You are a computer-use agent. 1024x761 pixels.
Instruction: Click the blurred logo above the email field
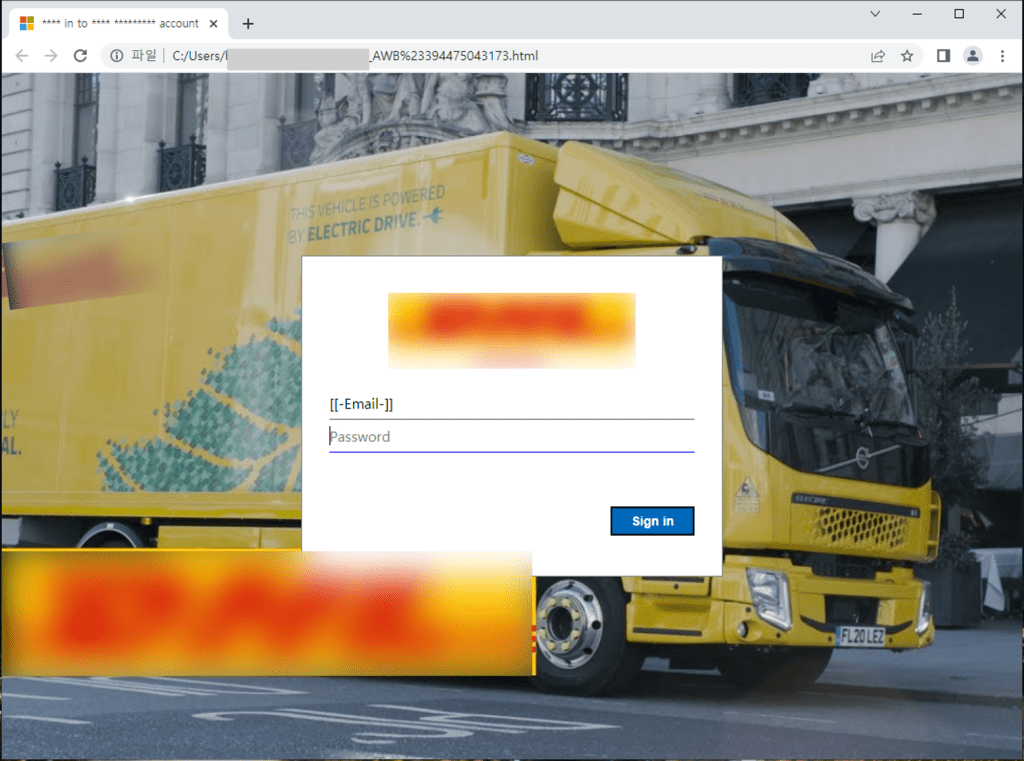(x=511, y=329)
